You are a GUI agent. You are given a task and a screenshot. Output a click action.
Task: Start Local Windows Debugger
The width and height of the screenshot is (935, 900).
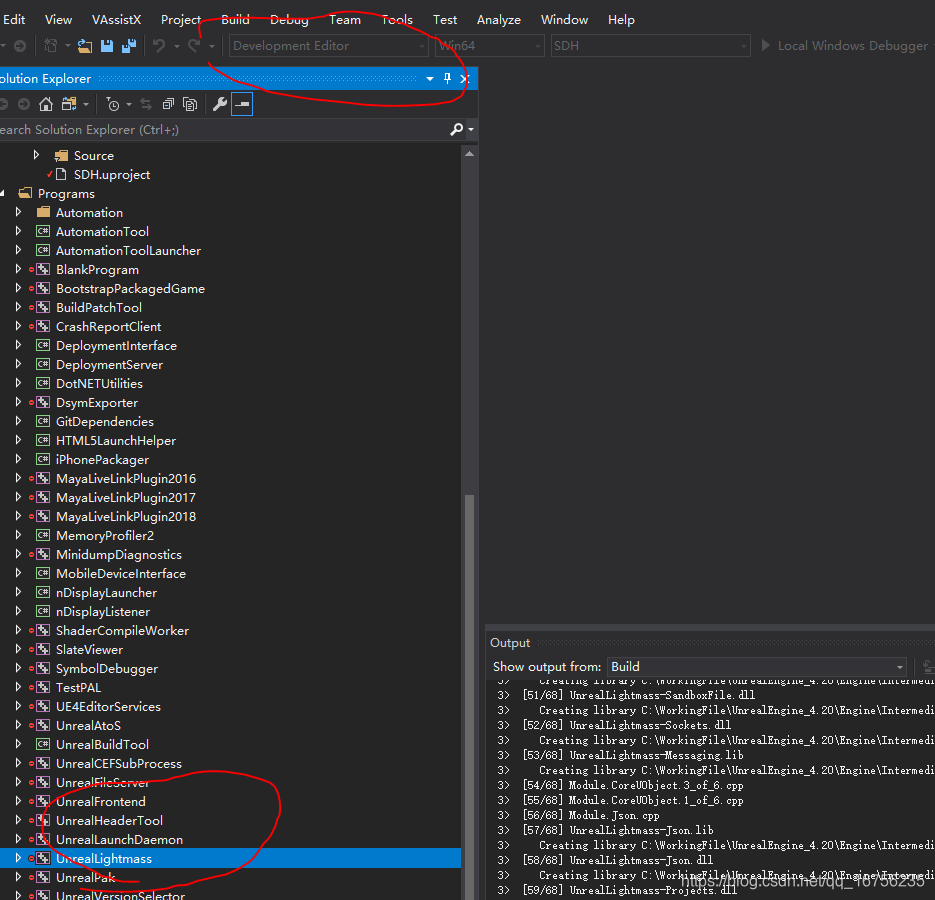point(846,46)
